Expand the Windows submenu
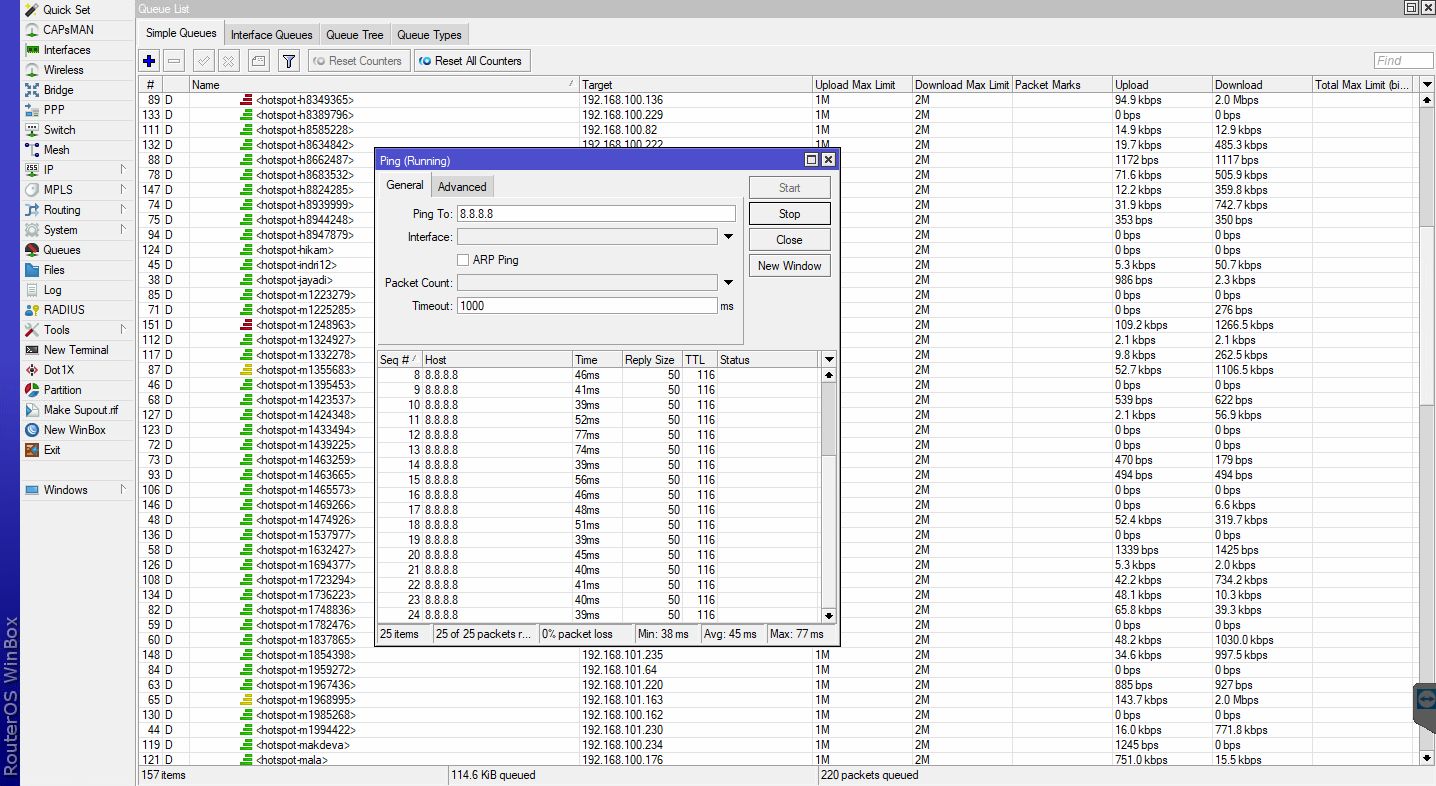Viewport: 1436px width, 786px height. [123, 490]
